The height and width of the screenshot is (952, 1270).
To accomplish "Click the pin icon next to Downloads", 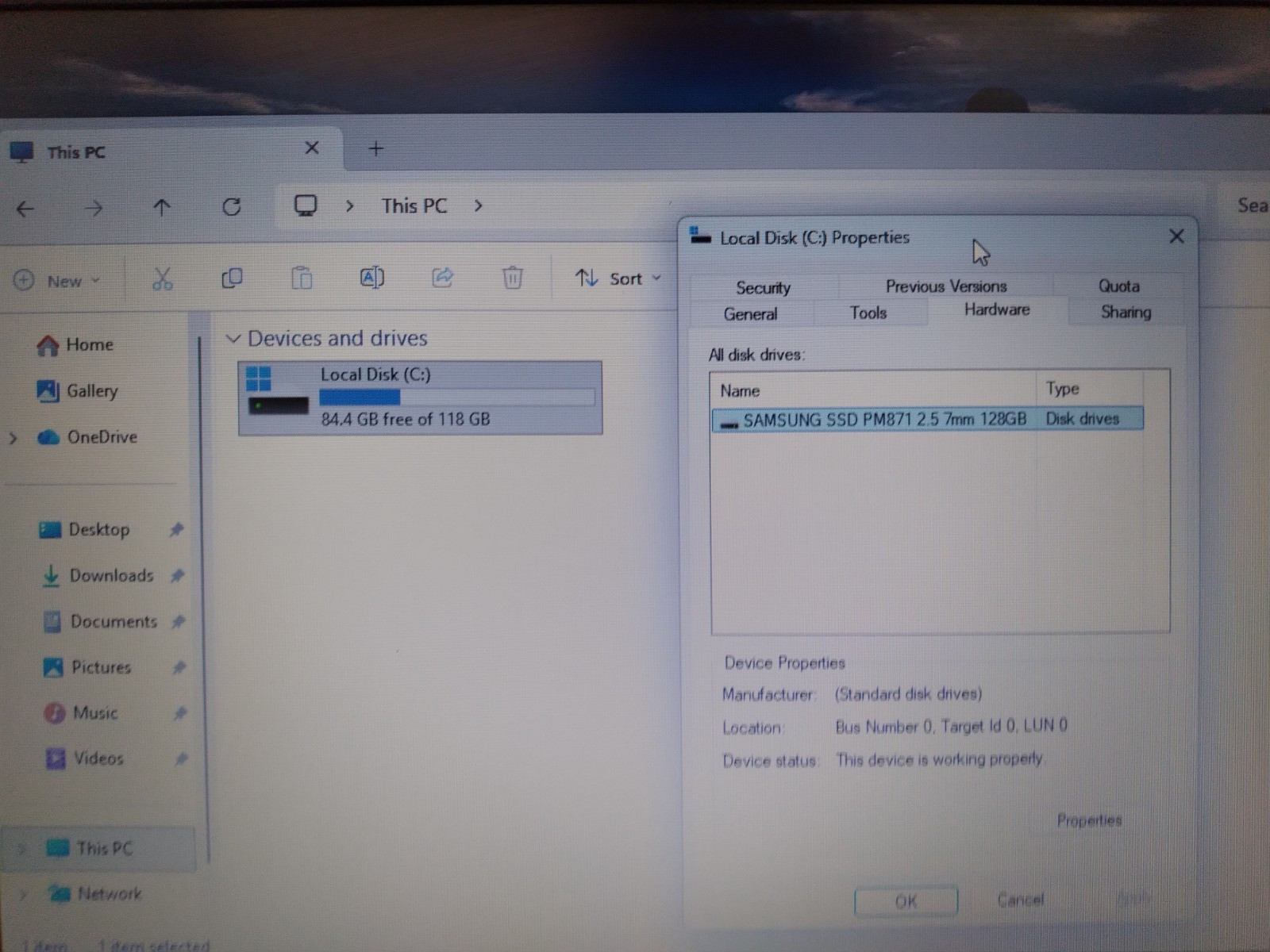I will coord(177,575).
